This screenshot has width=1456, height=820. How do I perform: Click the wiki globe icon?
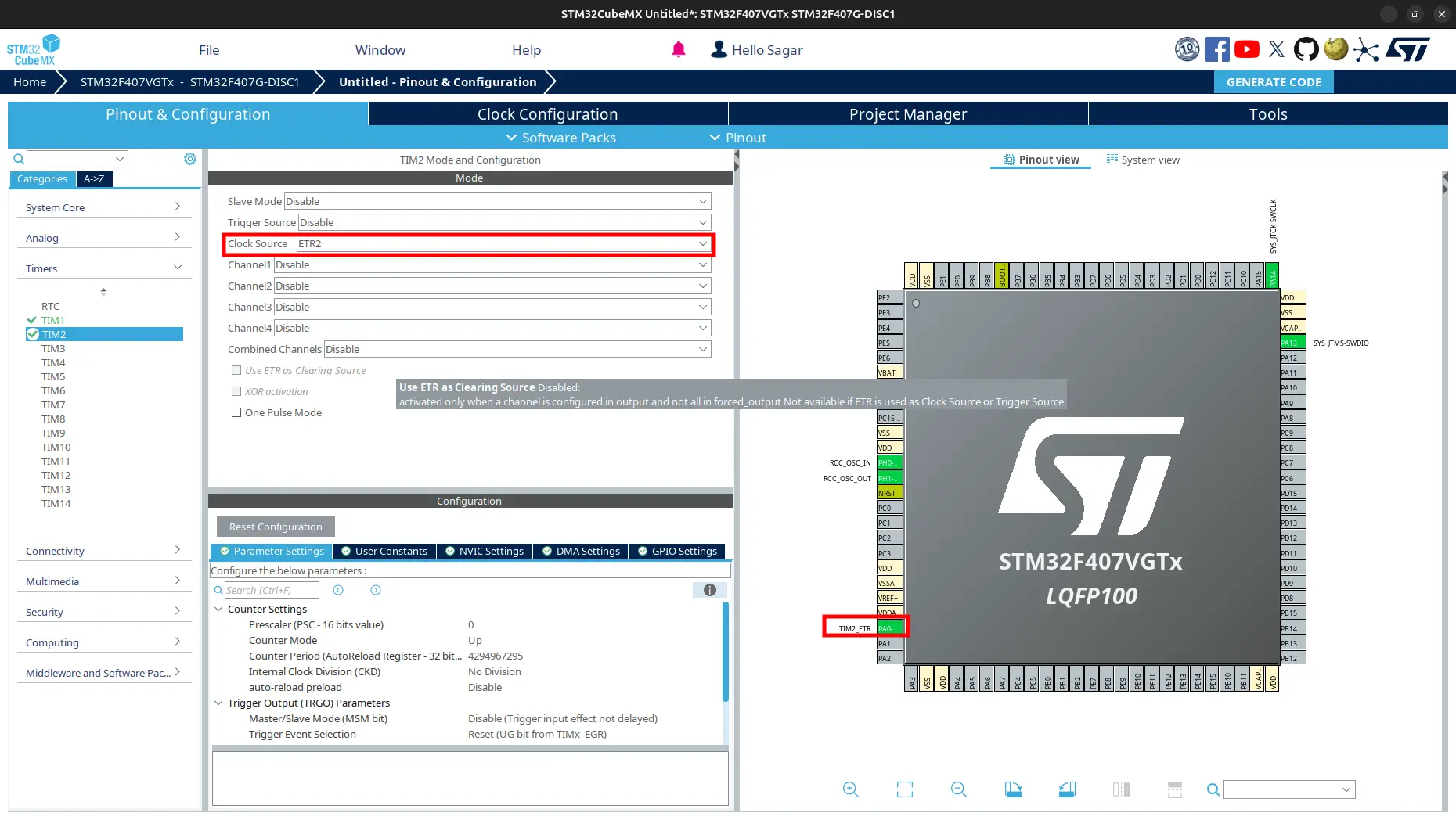(1336, 49)
